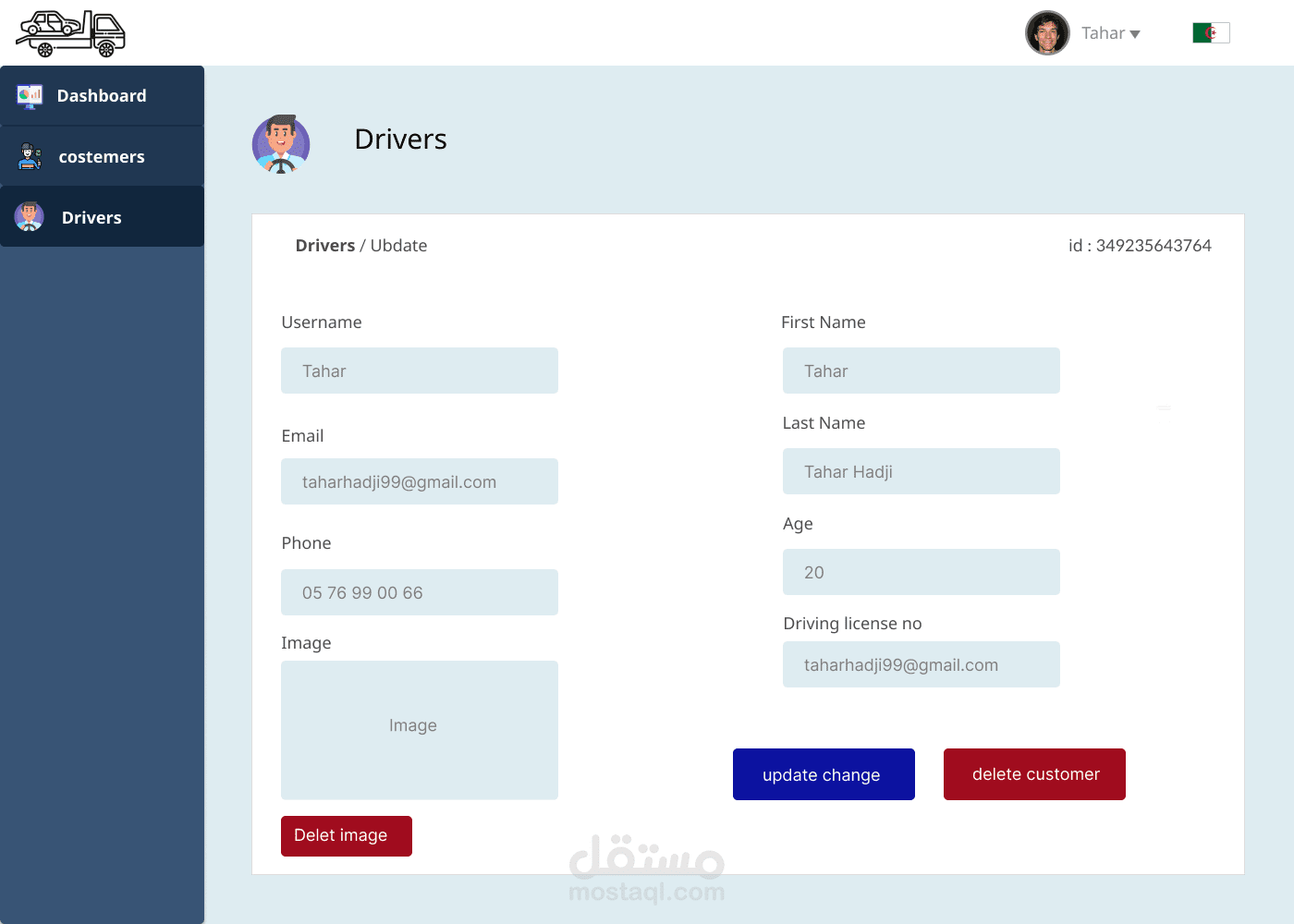The width and height of the screenshot is (1294, 924).
Task: Go to the costemers menu item
Action: (x=102, y=157)
